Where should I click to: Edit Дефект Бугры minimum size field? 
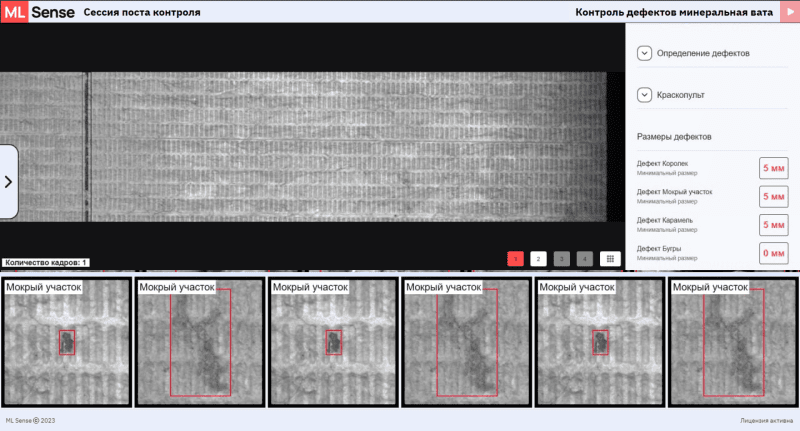773,252
